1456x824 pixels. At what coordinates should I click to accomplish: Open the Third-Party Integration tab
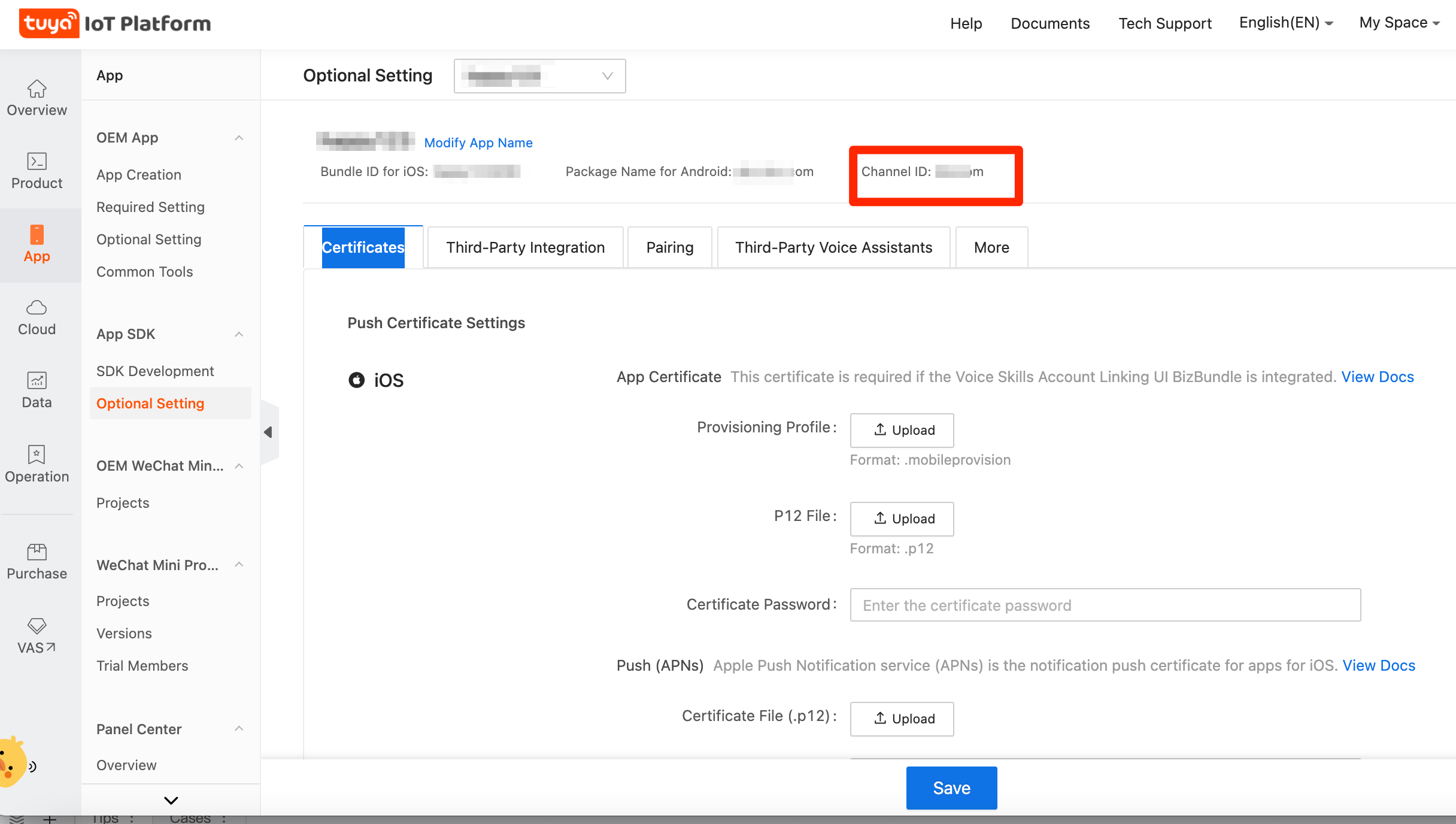coord(525,247)
